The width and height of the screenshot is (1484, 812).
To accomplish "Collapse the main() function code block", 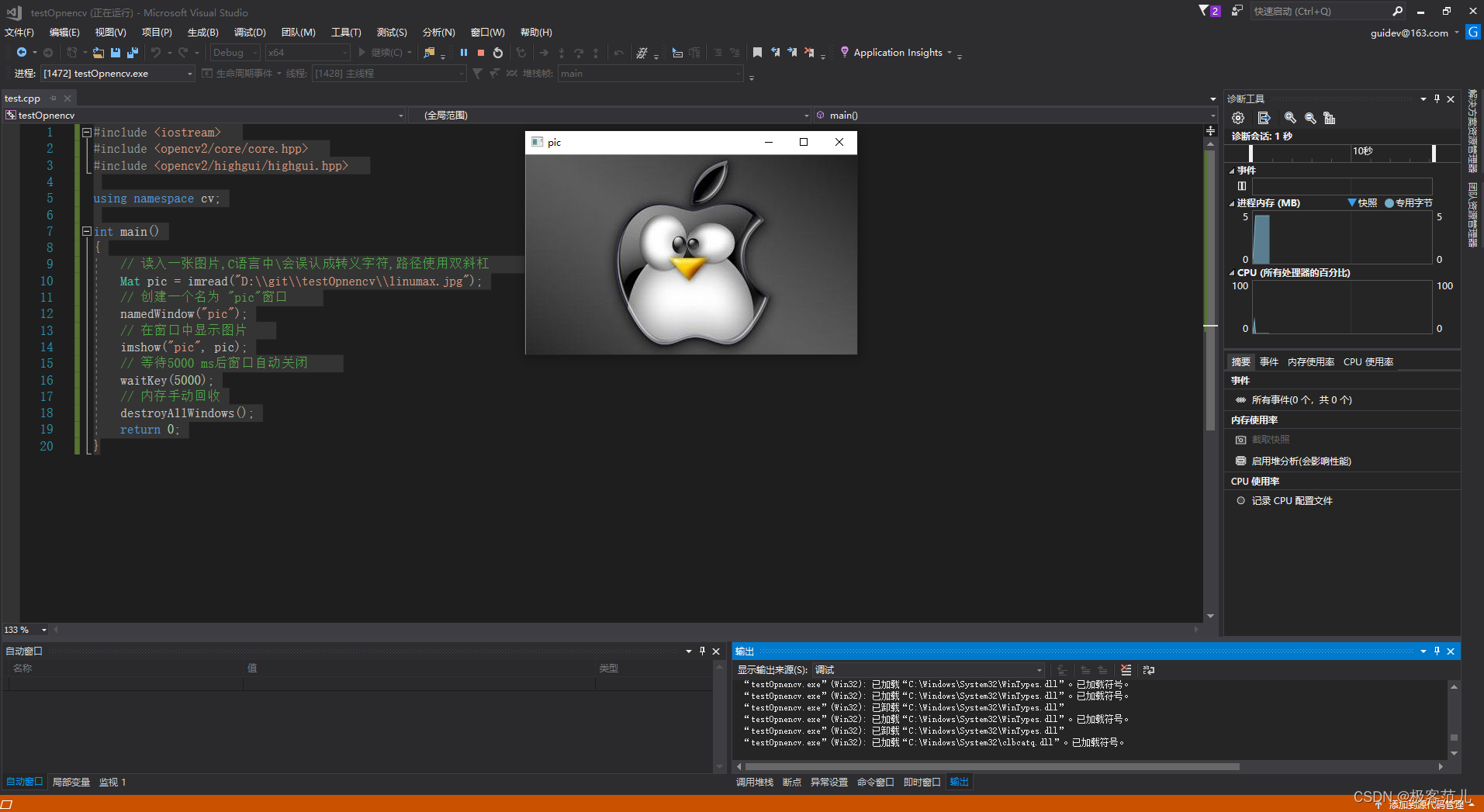I will click(87, 232).
